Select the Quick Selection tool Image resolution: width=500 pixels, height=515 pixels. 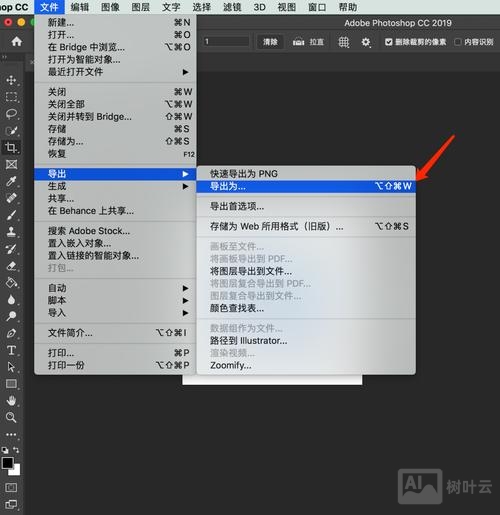pyautogui.click(x=11, y=131)
